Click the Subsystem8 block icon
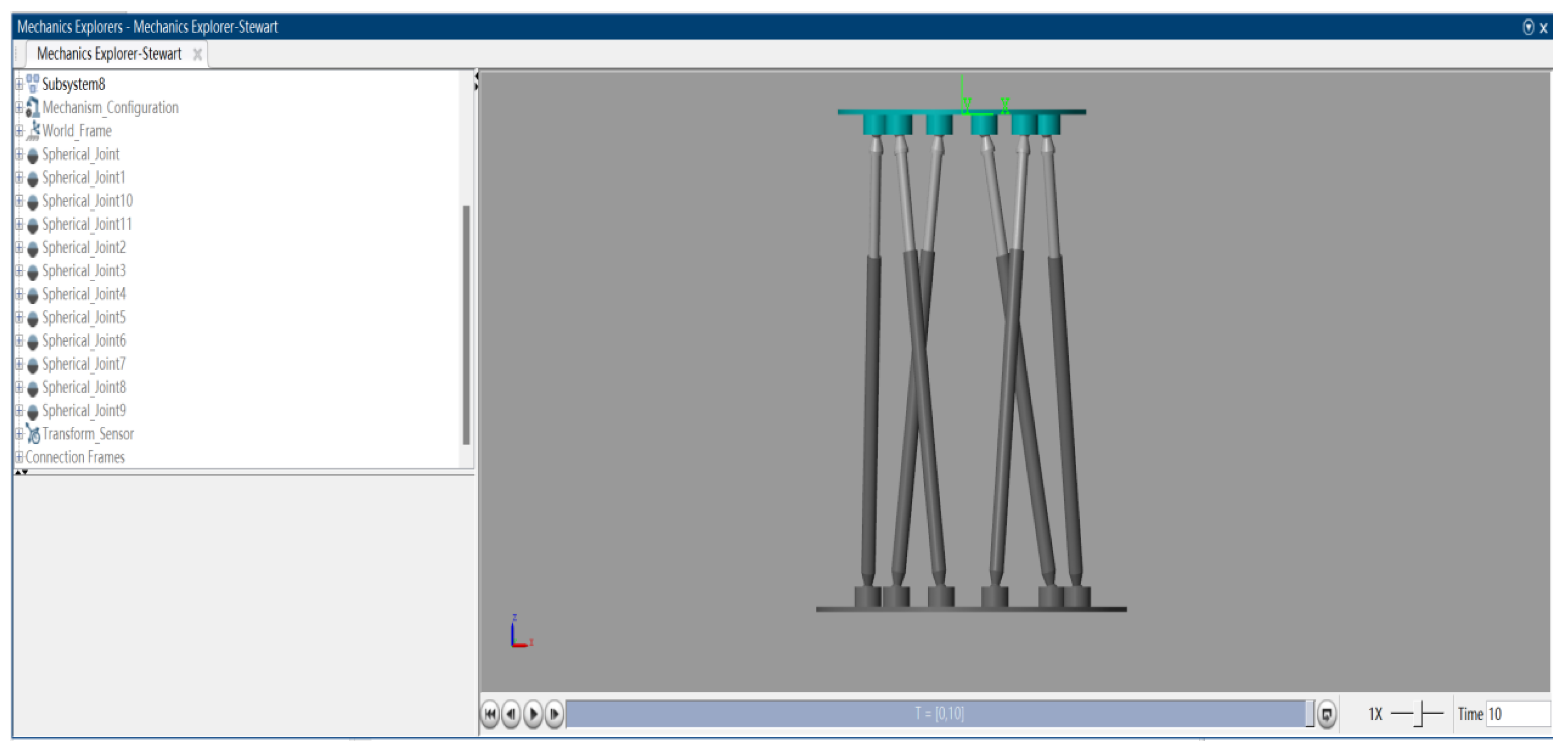1568x753 pixels. pos(32,83)
